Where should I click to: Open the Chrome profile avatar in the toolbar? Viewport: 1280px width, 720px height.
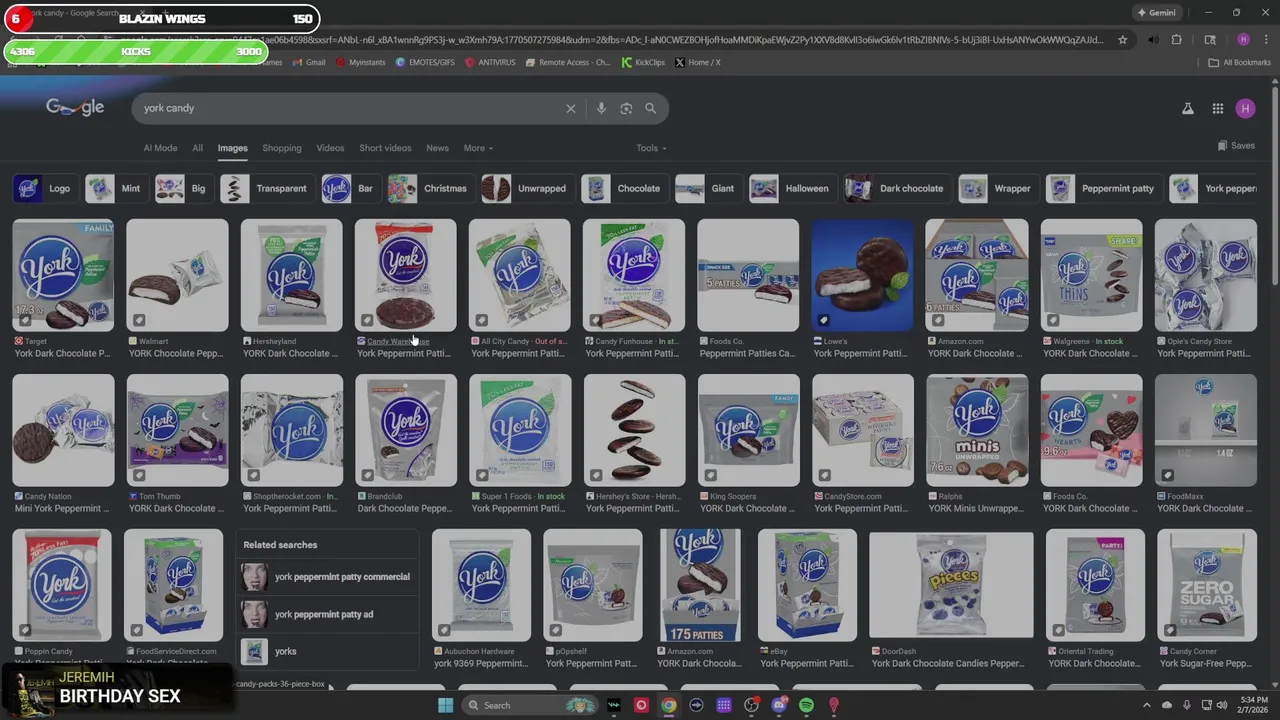(x=1243, y=40)
